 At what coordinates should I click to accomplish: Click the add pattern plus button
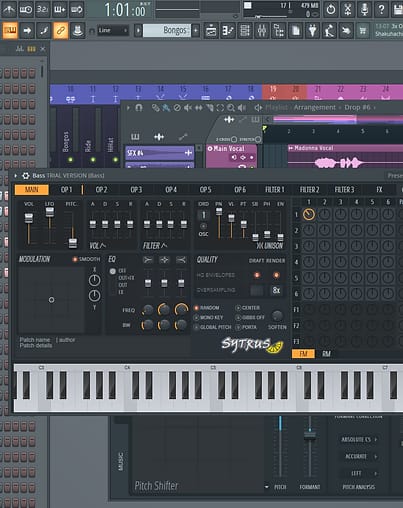point(196,31)
